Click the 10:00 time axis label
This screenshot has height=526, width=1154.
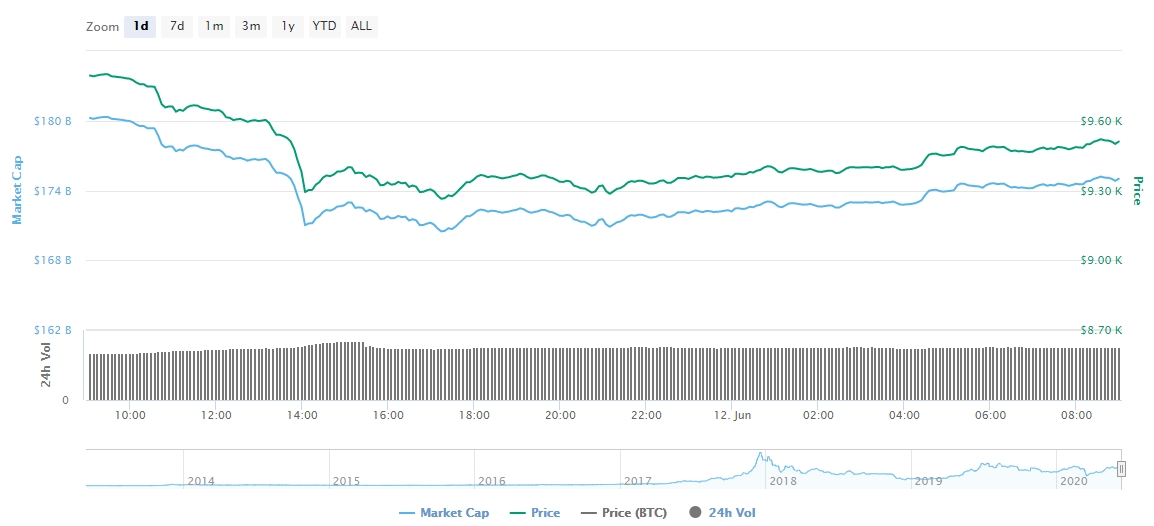[x=130, y=415]
